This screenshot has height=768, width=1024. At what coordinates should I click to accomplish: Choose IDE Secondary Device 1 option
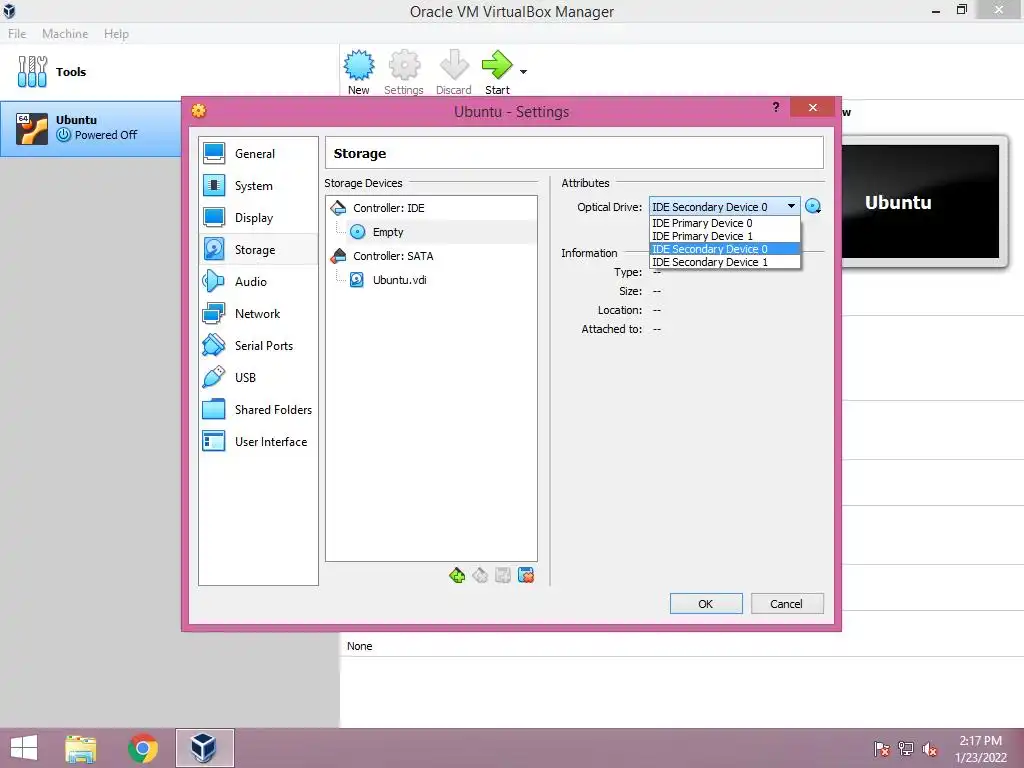pyautogui.click(x=724, y=262)
